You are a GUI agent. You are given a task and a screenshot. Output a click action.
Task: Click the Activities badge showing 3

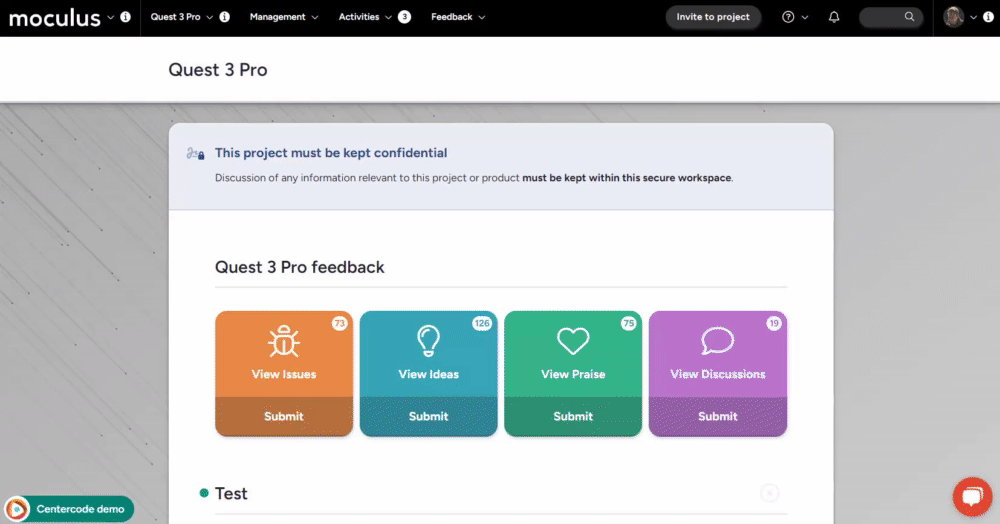click(404, 17)
